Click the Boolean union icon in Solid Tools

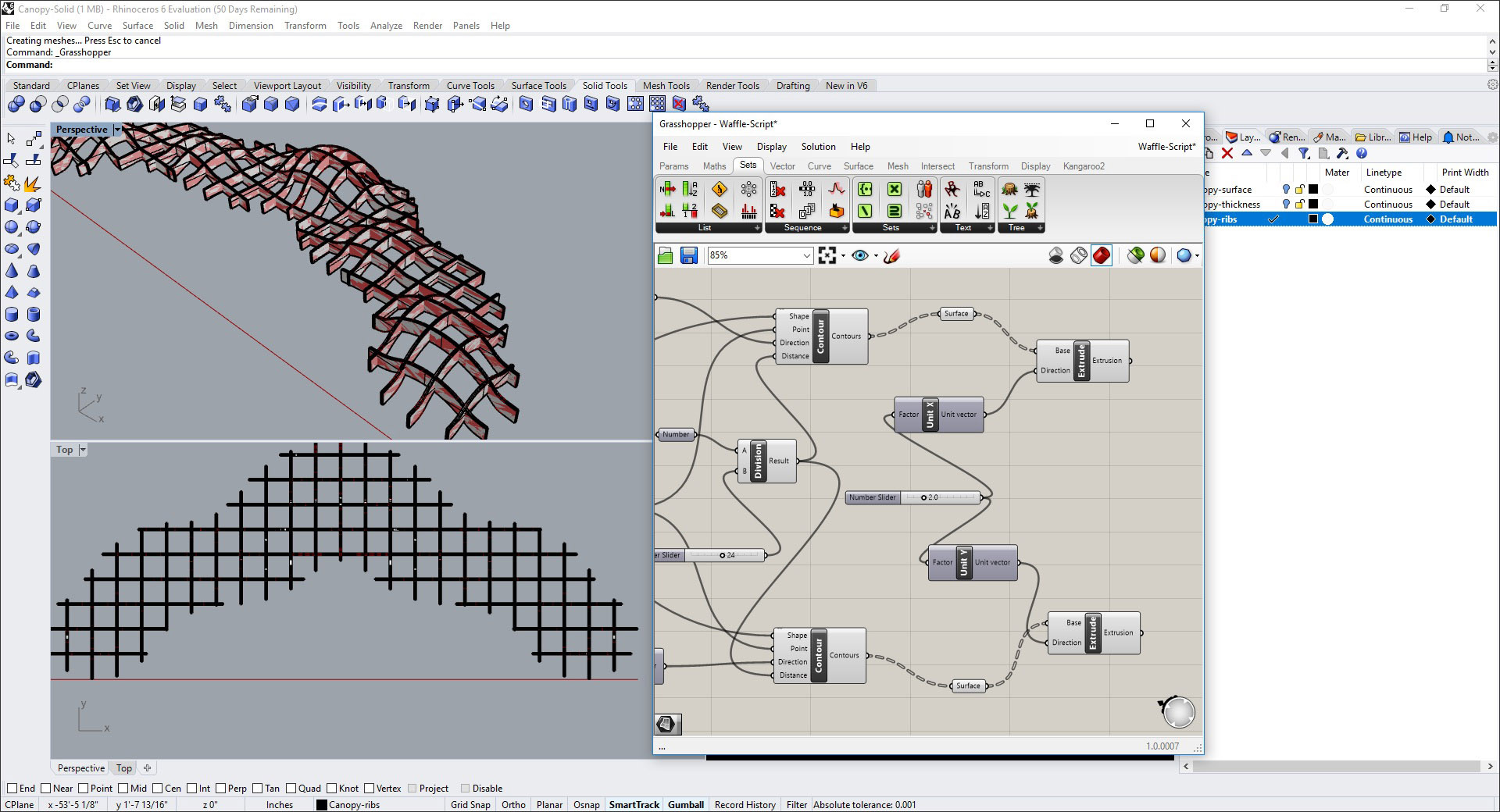[x=16, y=105]
